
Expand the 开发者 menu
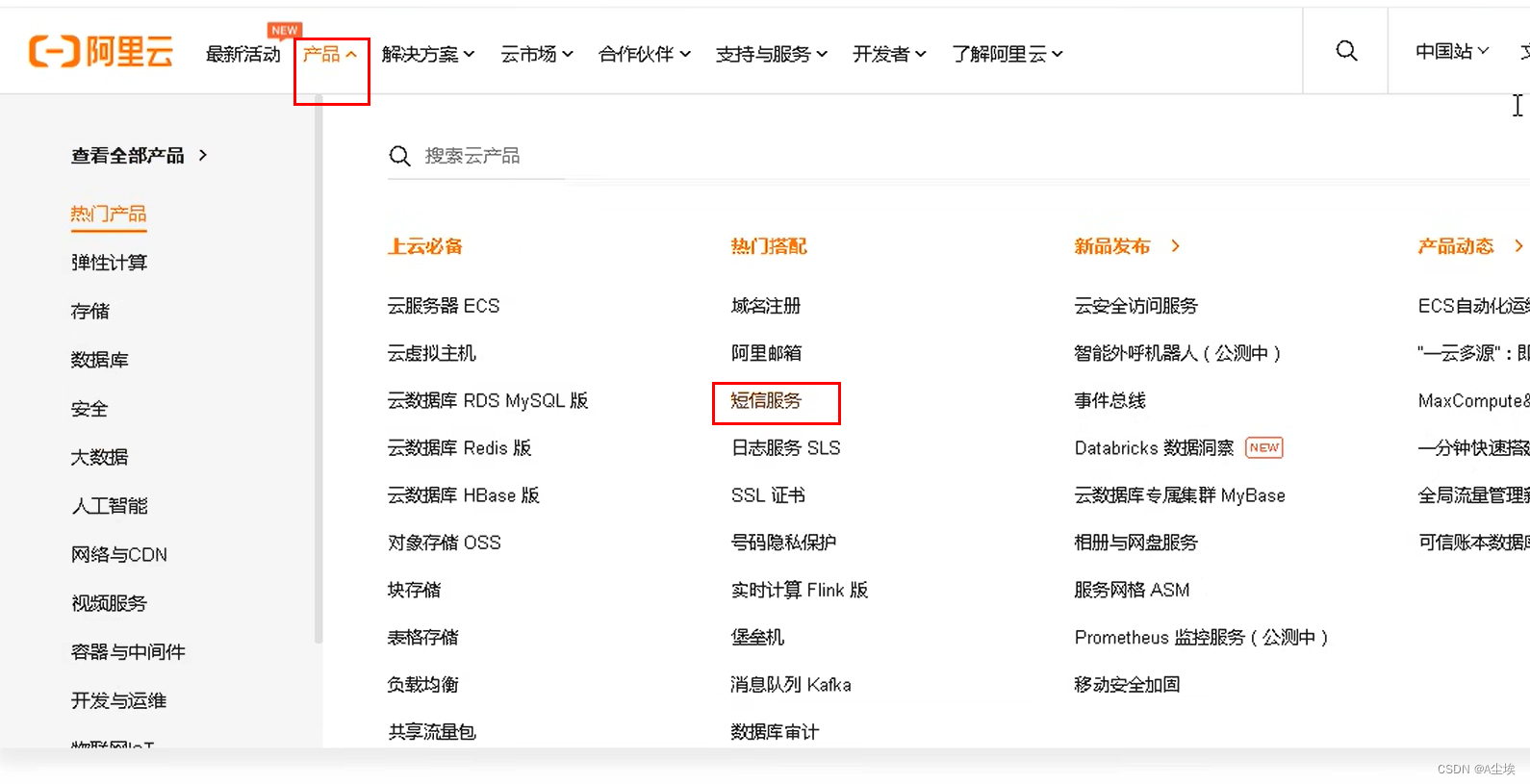tap(889, 54)
